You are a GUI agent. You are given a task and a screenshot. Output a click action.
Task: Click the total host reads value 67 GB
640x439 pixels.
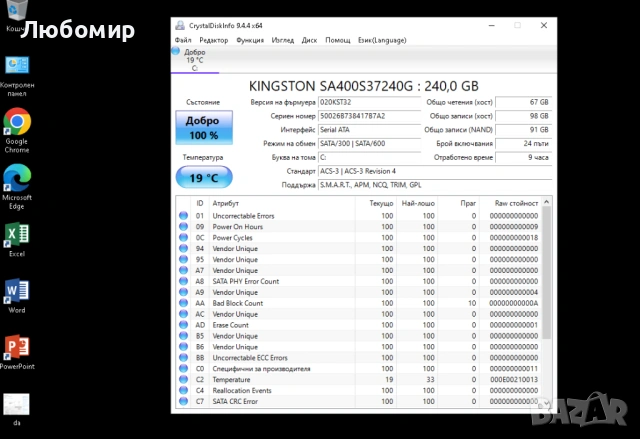coord(523,102)
